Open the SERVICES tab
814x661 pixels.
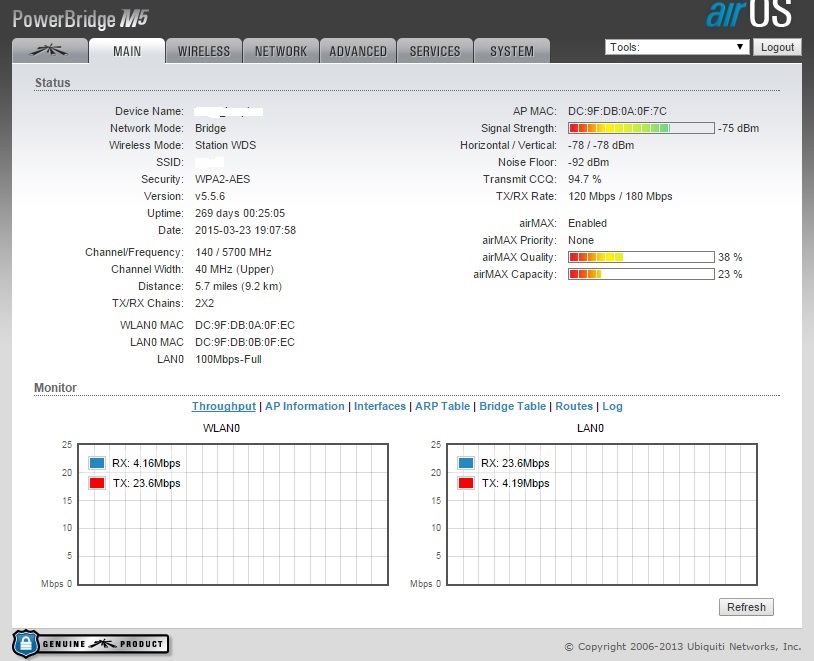[435, 51]
